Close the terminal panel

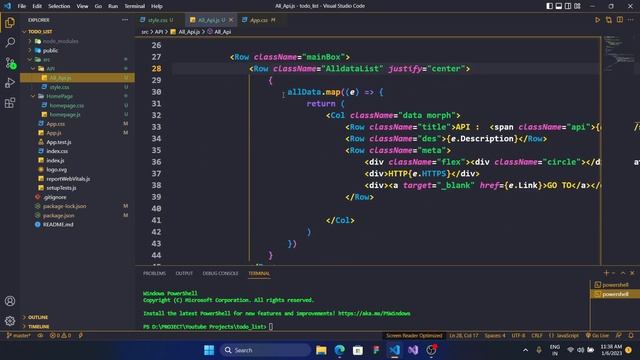click(x=632, y=273)
